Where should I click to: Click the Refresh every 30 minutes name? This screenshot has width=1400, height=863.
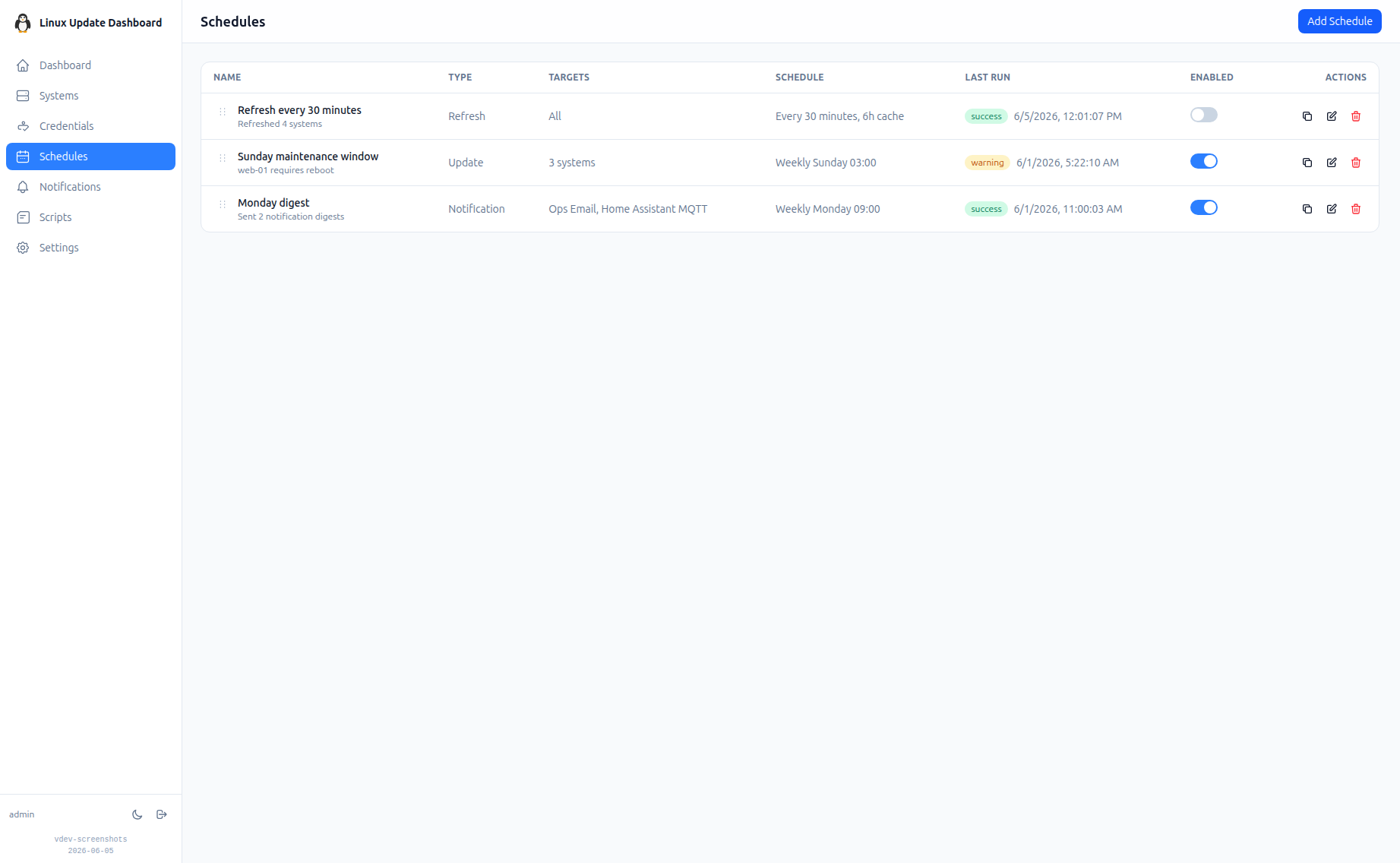tap(299, 110)
